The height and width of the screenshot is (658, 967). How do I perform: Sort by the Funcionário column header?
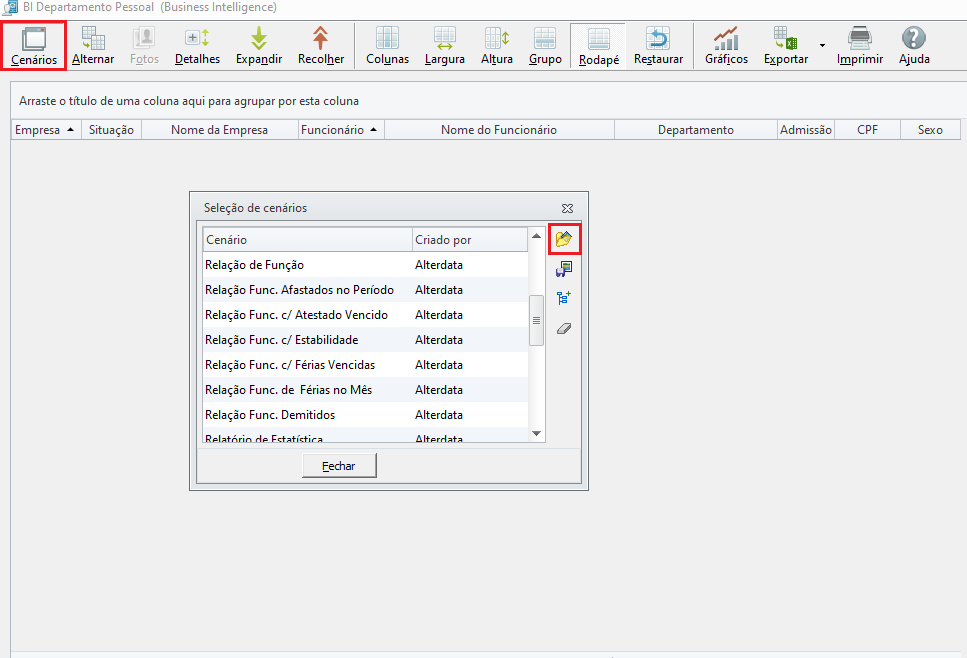(x=341, y=130)
